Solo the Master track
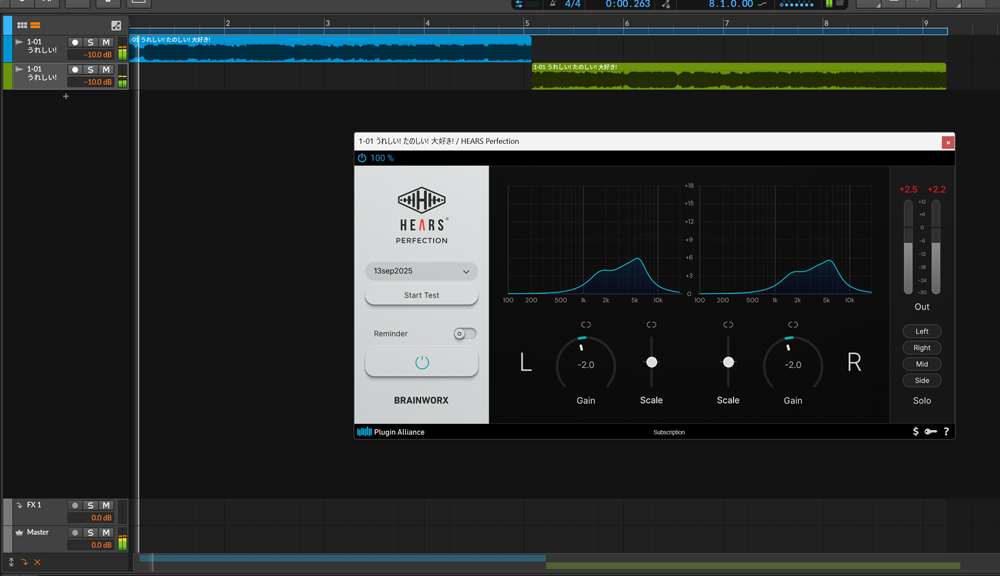 point(91,533)
